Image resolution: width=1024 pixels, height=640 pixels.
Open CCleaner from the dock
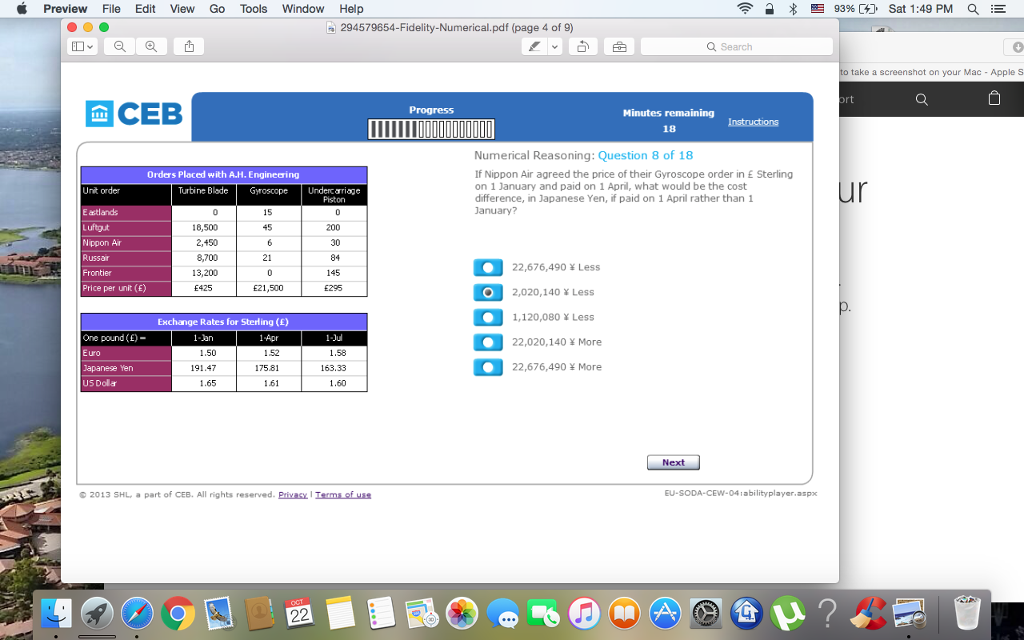tap(869, 614)
